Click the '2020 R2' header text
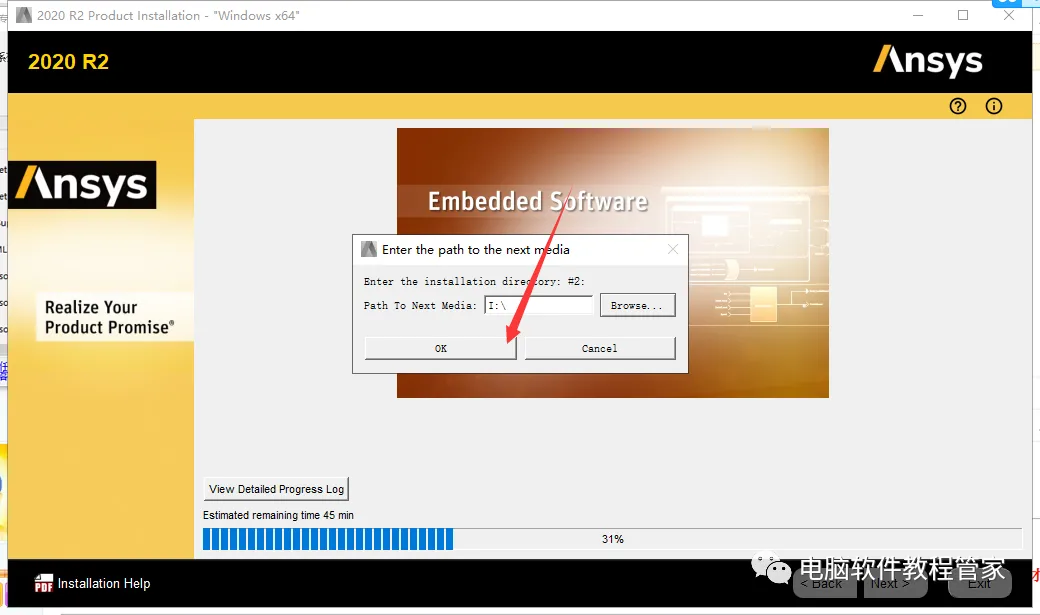Image resolution: width=1040 pixels, height=615 pixels. point(68,62)
